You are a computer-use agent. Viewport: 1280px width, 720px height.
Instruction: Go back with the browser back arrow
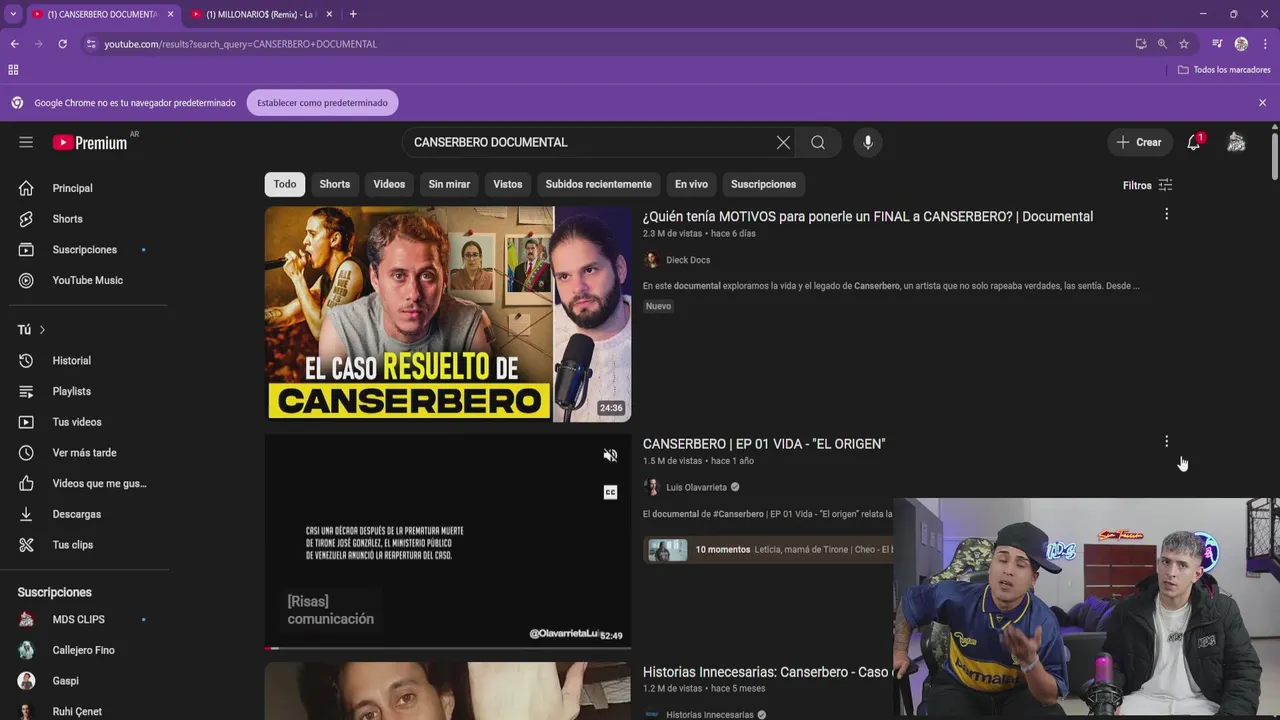pyautogui.click(x=15, y=44)
